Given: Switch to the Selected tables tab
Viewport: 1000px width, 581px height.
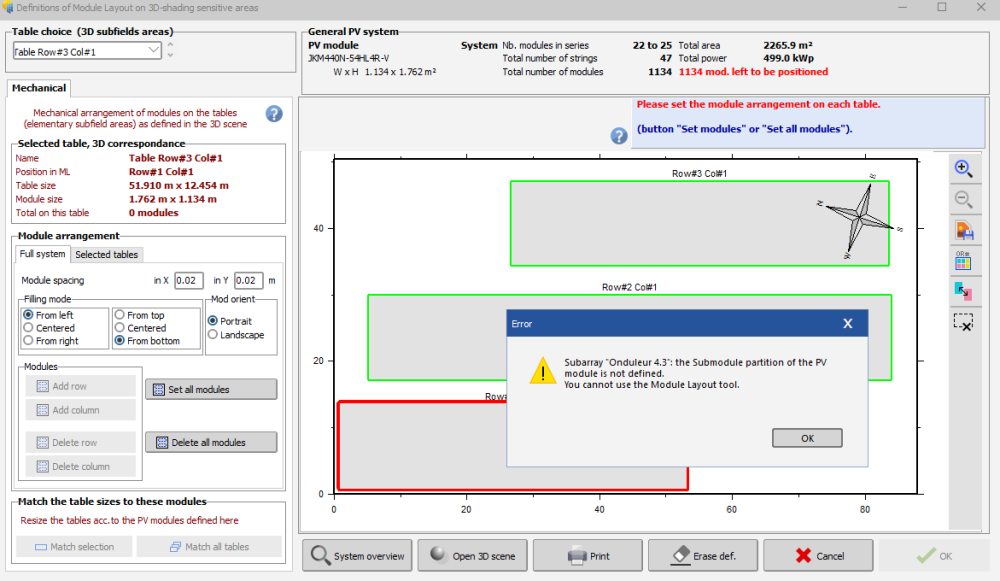Looking at the screenshot, I should click(x=106, y=254).
